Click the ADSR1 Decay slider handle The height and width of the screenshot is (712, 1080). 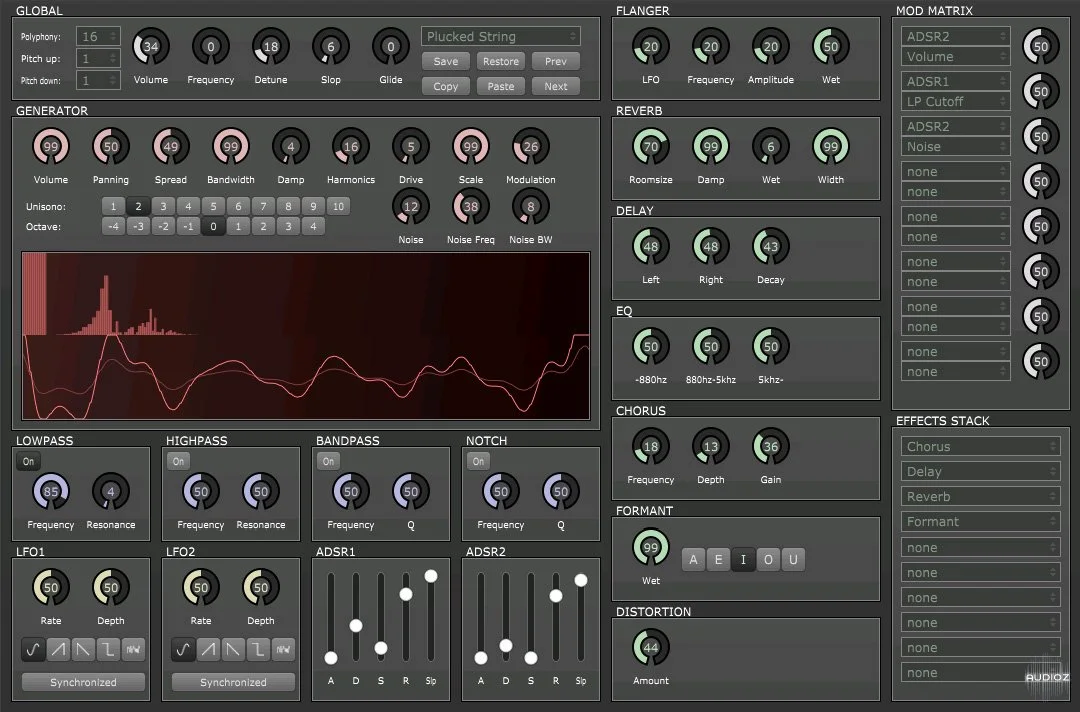pyautogui.click(x=356, y=625)
